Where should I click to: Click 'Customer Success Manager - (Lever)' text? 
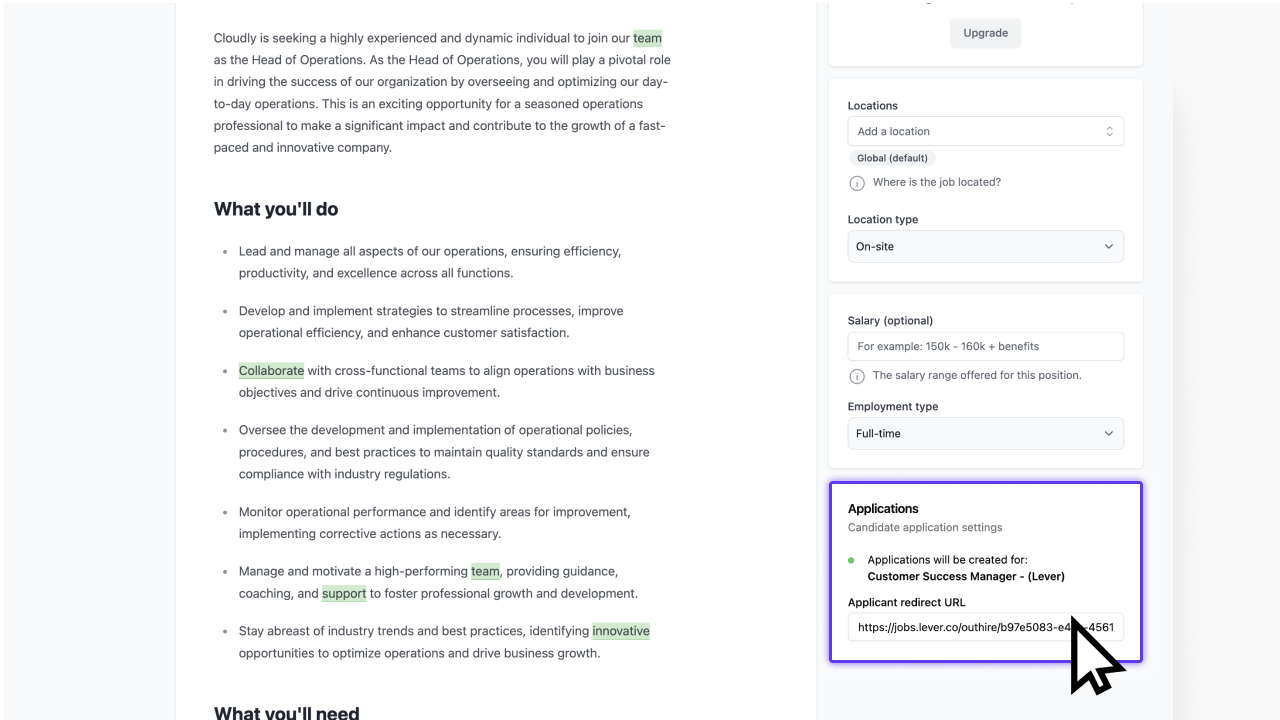966,576
